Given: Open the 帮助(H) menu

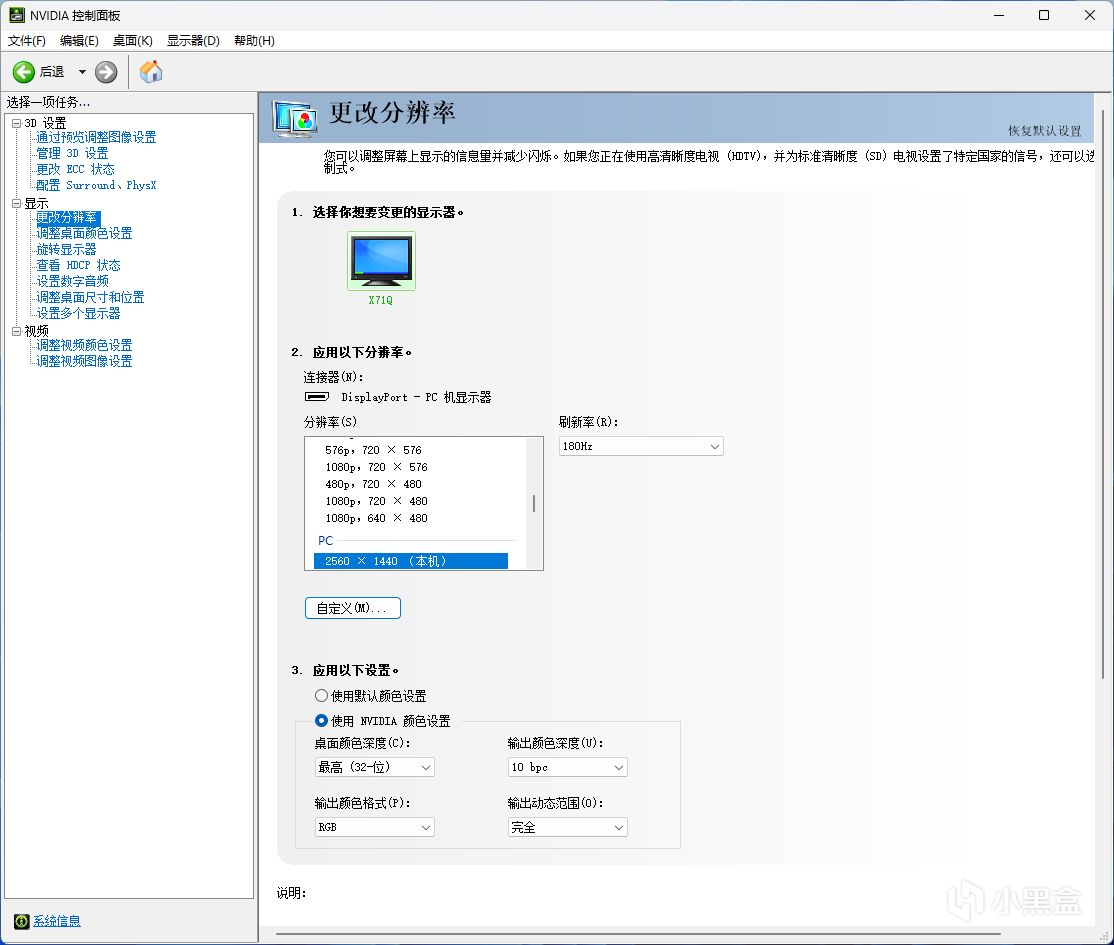Looking at the screenshot, I should tap(254, 40).
